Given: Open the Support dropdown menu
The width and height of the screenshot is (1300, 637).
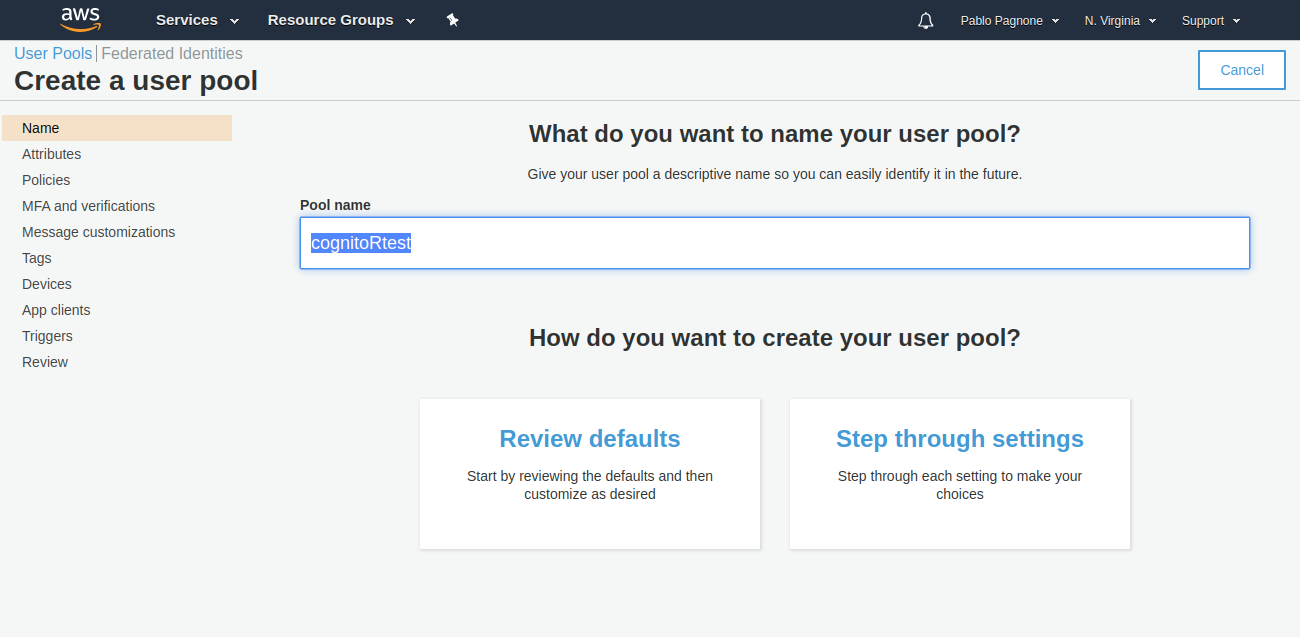Looking at the screenshot, I should (1210, 21).
